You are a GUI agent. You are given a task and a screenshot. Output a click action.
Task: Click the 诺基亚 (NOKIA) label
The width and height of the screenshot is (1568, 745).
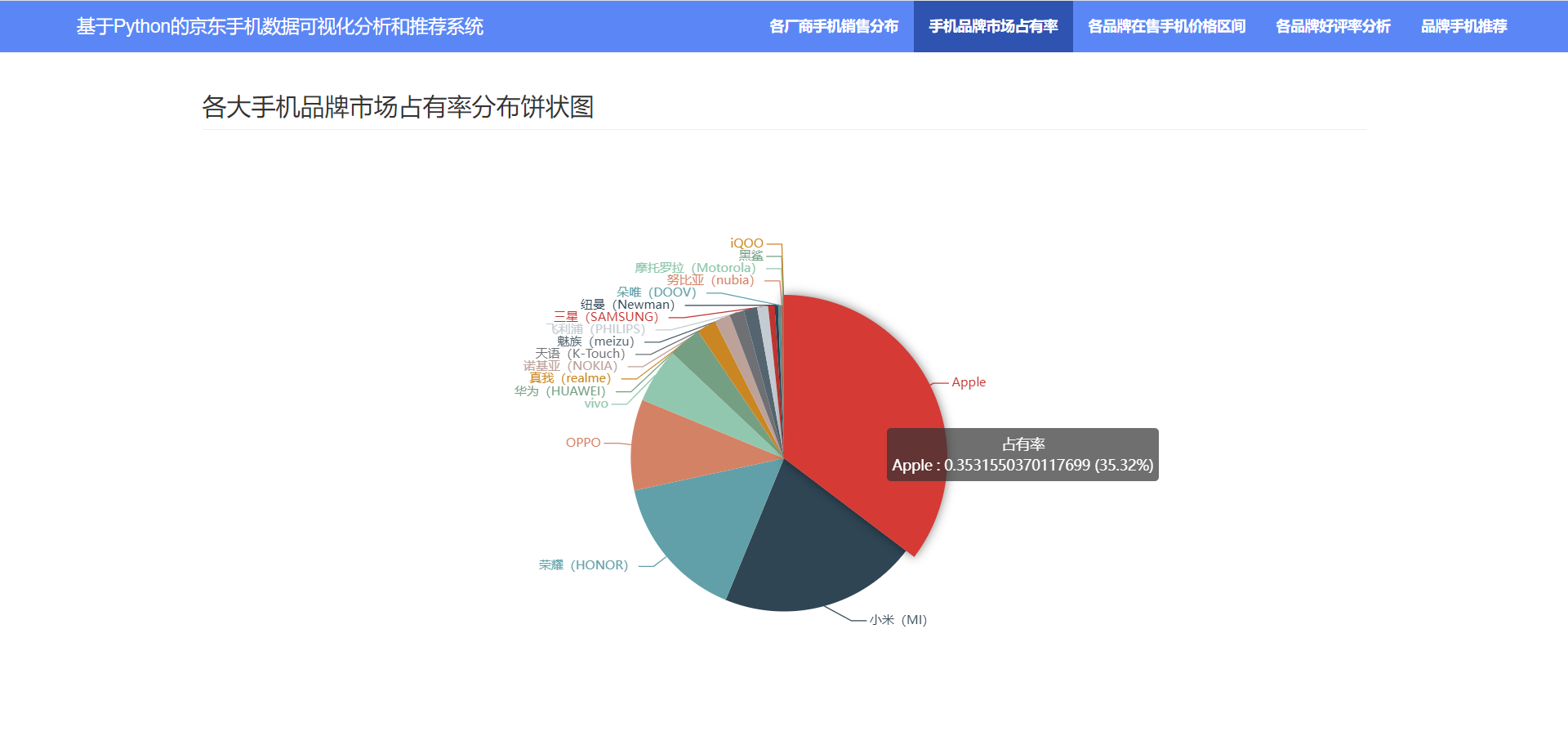tap(571, 366)
